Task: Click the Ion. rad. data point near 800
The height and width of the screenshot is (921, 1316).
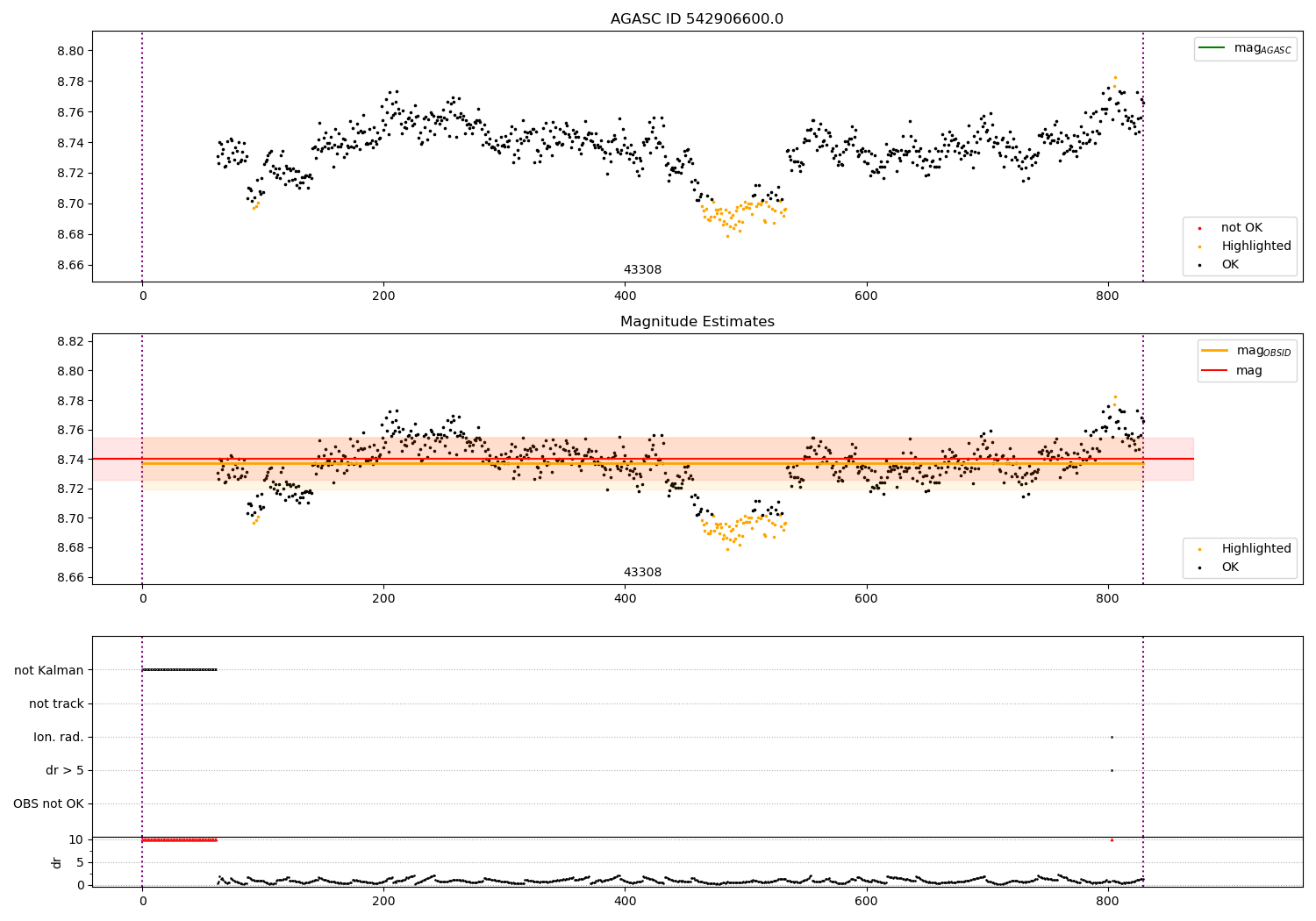Action: [1112, 737]
